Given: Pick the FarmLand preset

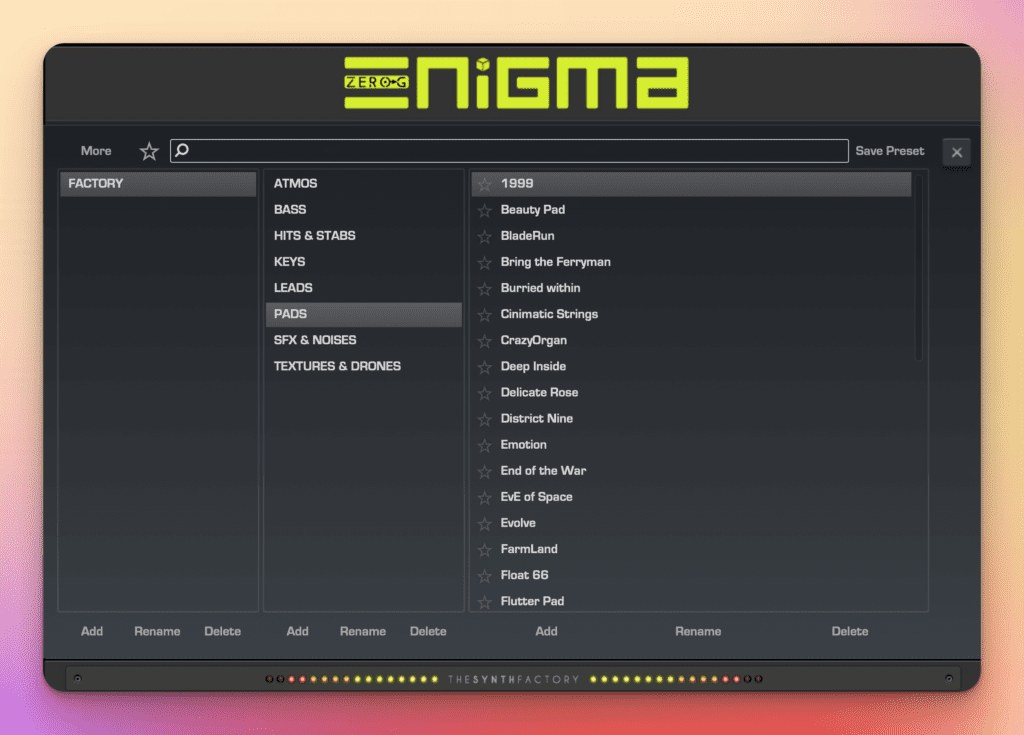Looking at the screenshot, I should point(692,549).
